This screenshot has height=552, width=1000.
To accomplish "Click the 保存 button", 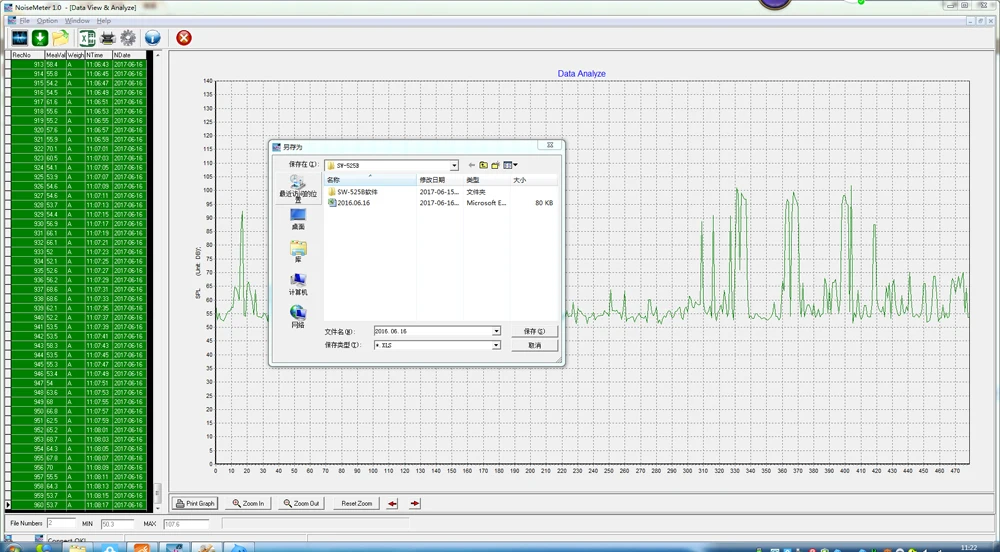I will click(534, 331).
